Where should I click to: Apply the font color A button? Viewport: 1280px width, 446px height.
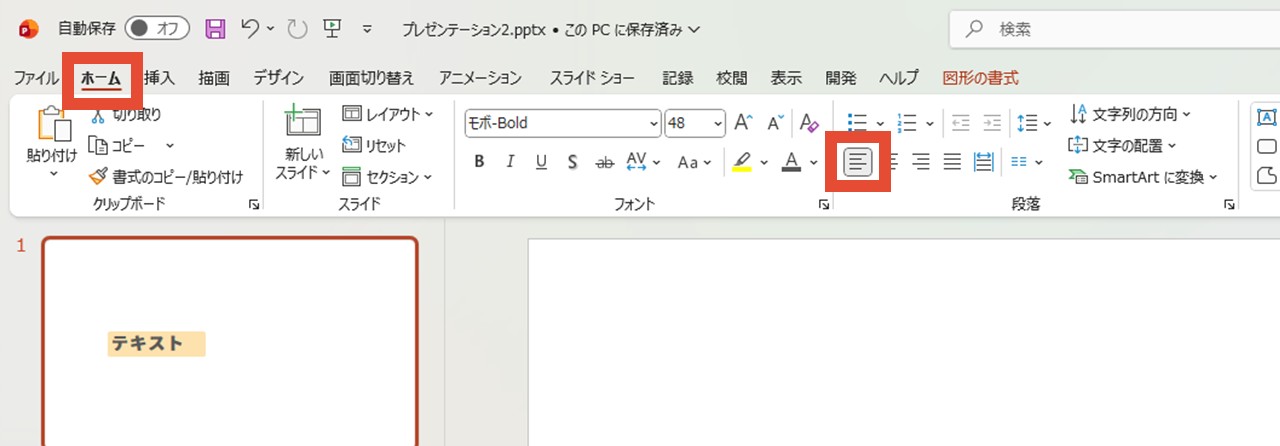[791, 162]
